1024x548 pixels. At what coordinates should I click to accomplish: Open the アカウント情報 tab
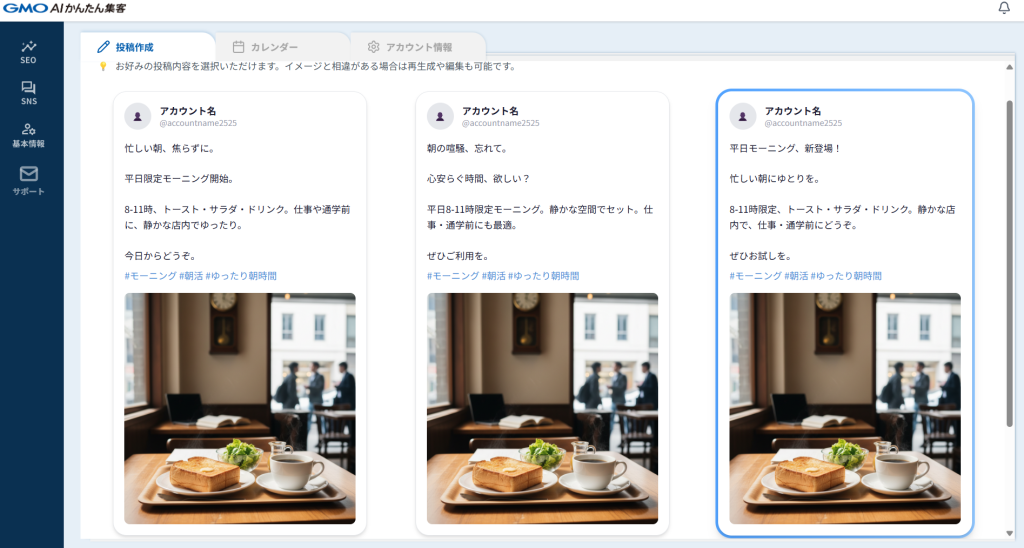[410, 47]
